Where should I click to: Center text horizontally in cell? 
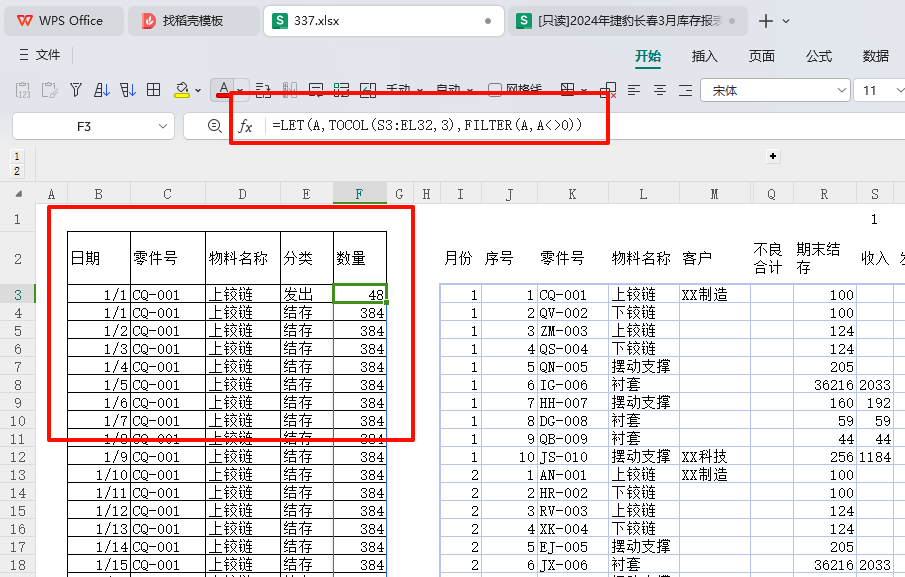coord(660,90)
